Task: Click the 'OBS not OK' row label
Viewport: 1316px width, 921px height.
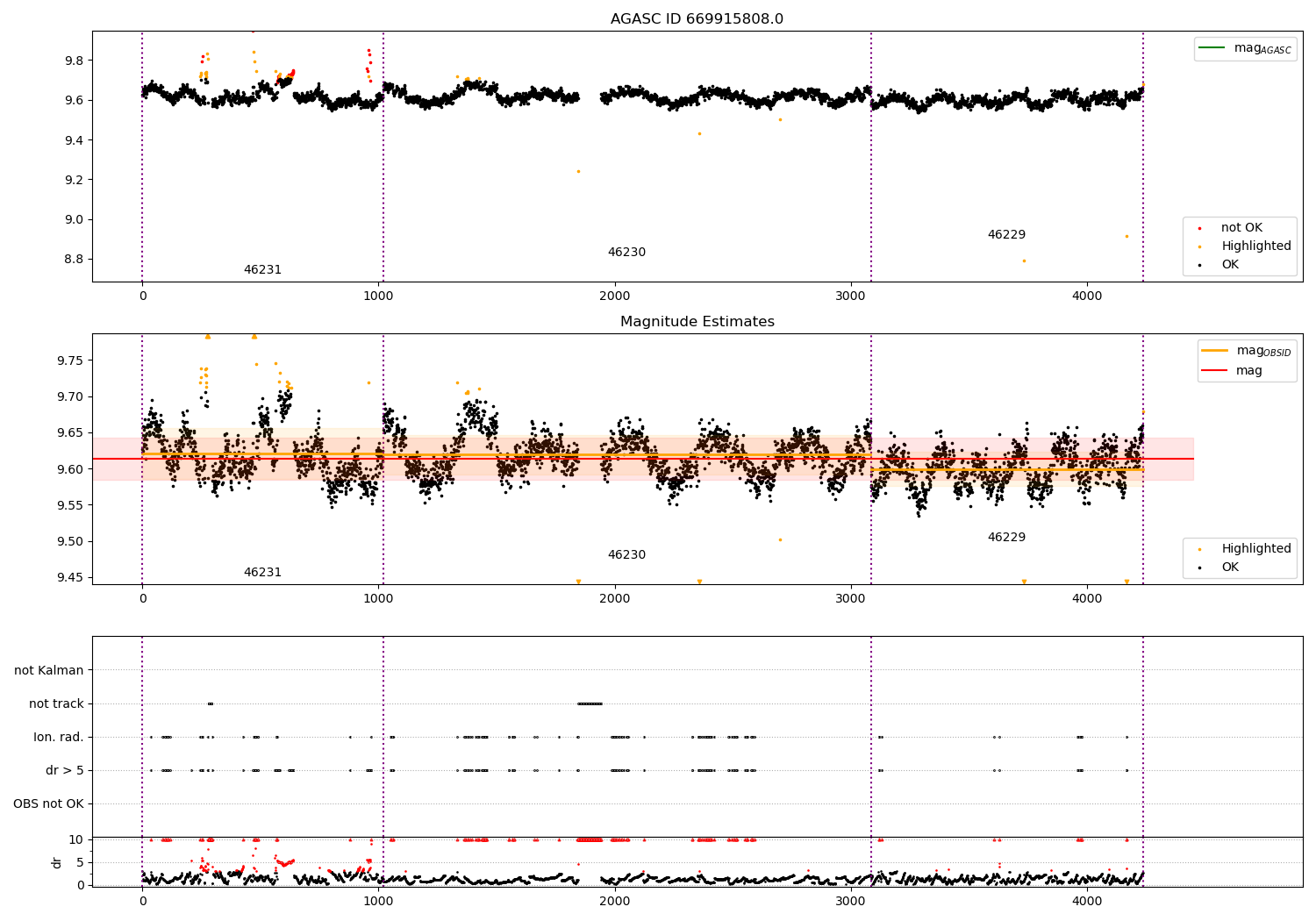Action: click(x=48, y=803)
